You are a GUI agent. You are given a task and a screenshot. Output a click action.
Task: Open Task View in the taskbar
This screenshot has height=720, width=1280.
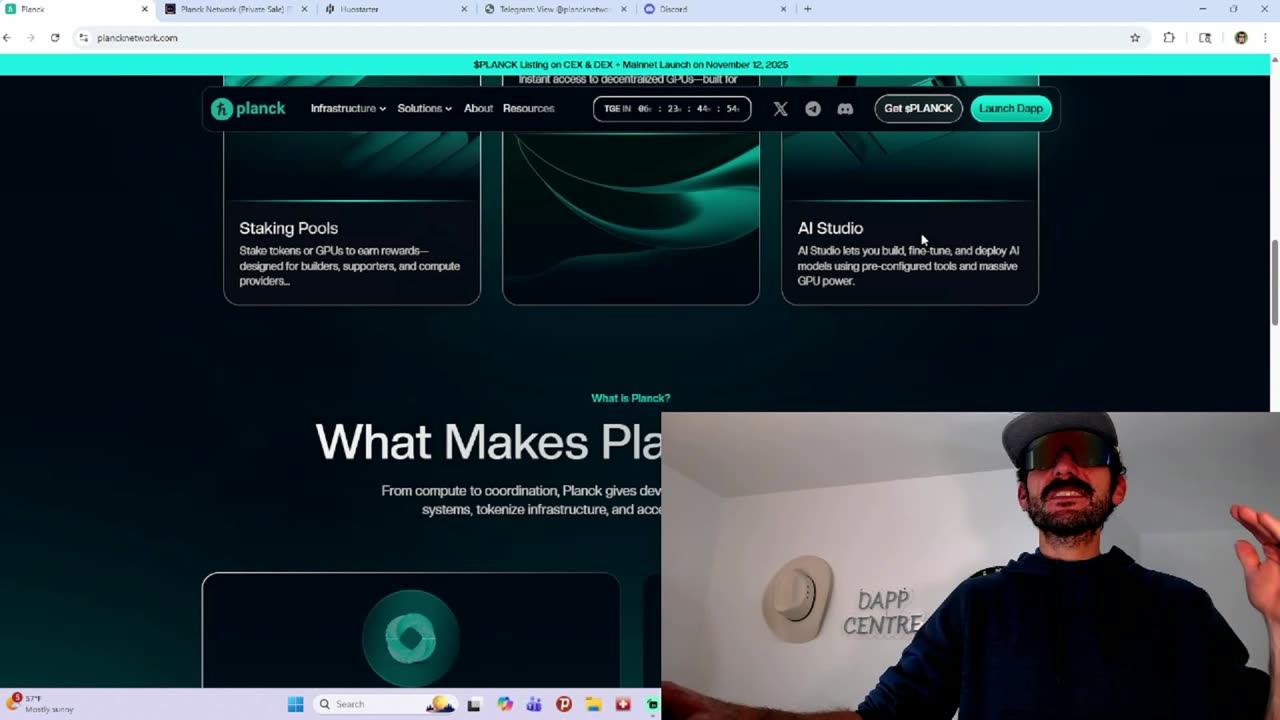[x=474, y=704]
